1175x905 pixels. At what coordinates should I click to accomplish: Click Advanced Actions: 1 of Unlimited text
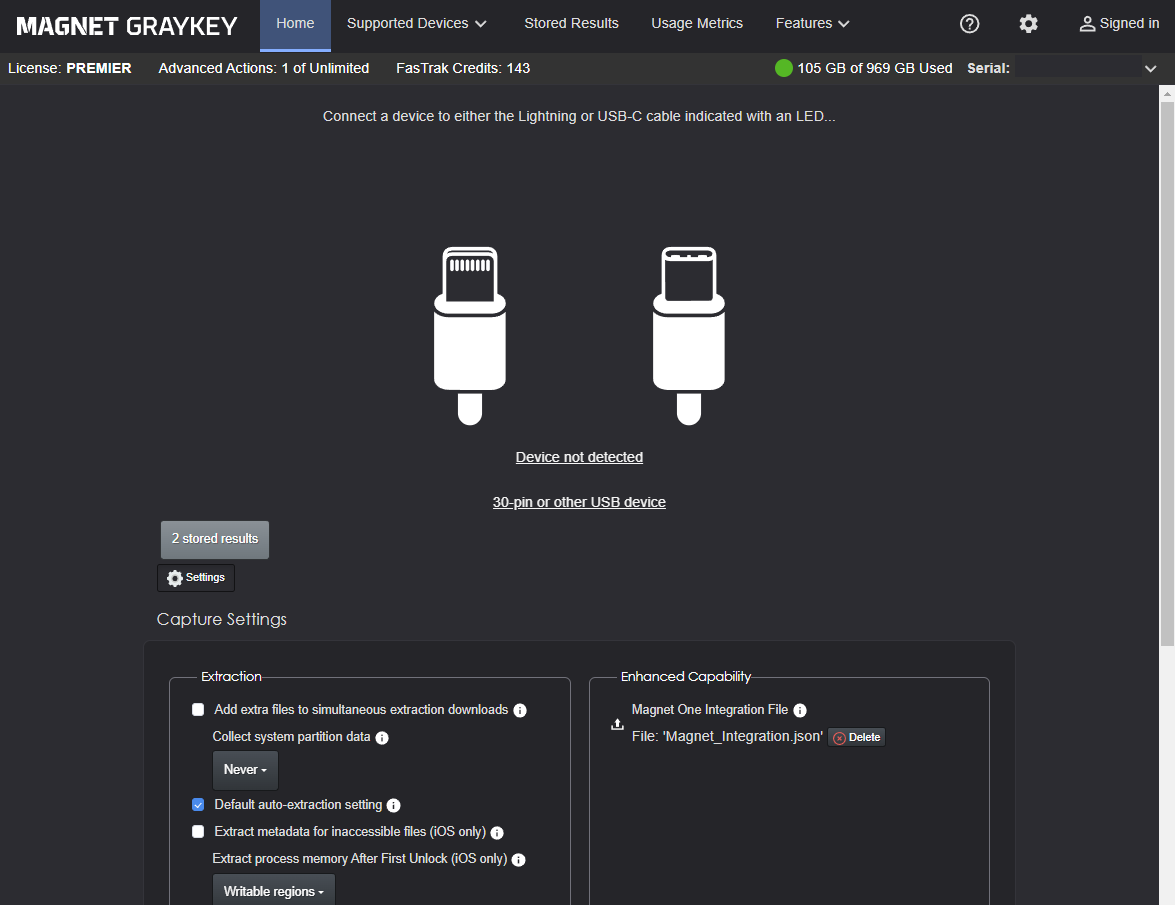[x=264, y=68]
